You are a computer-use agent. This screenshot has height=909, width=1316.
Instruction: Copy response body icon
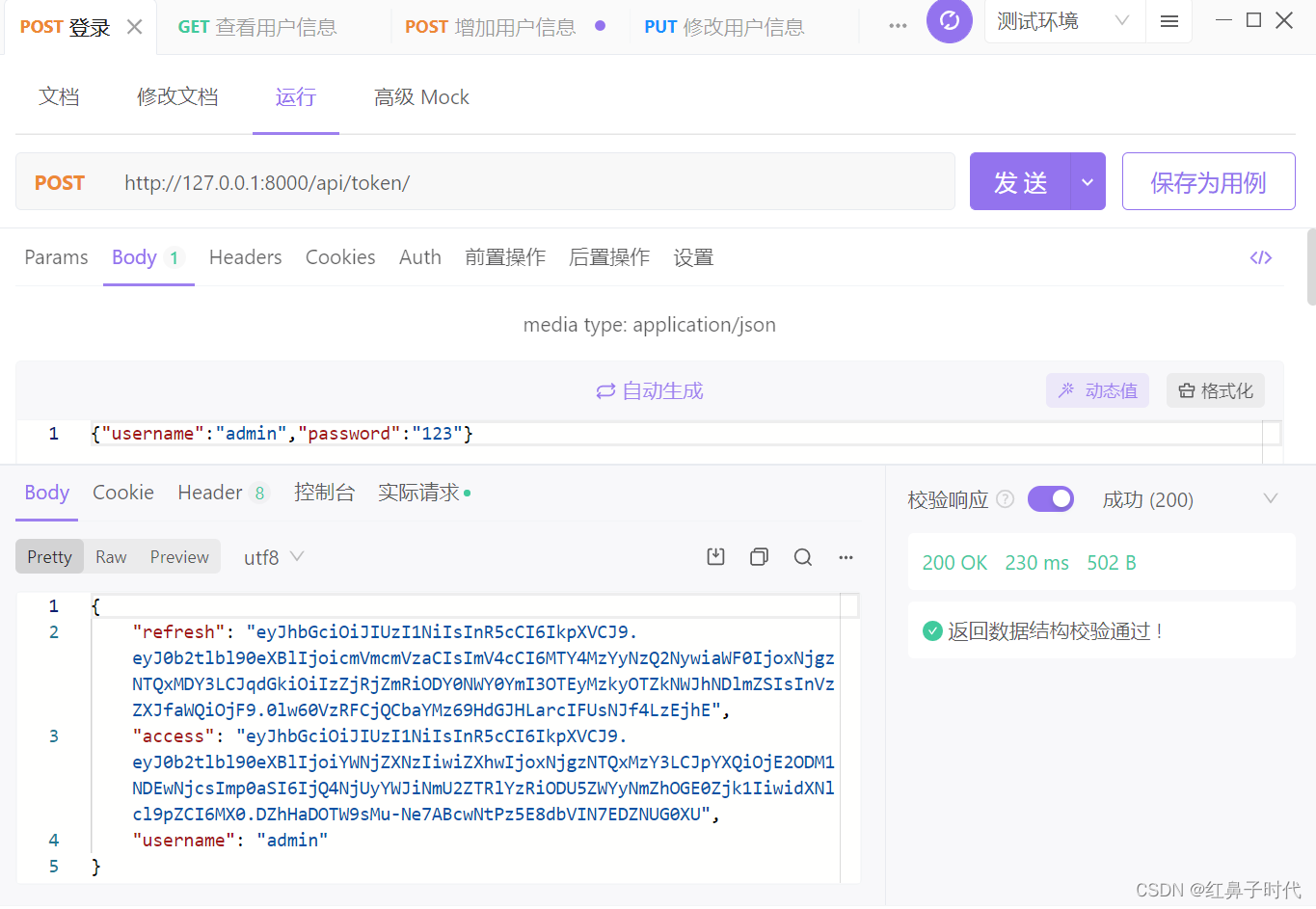[759, 556]
